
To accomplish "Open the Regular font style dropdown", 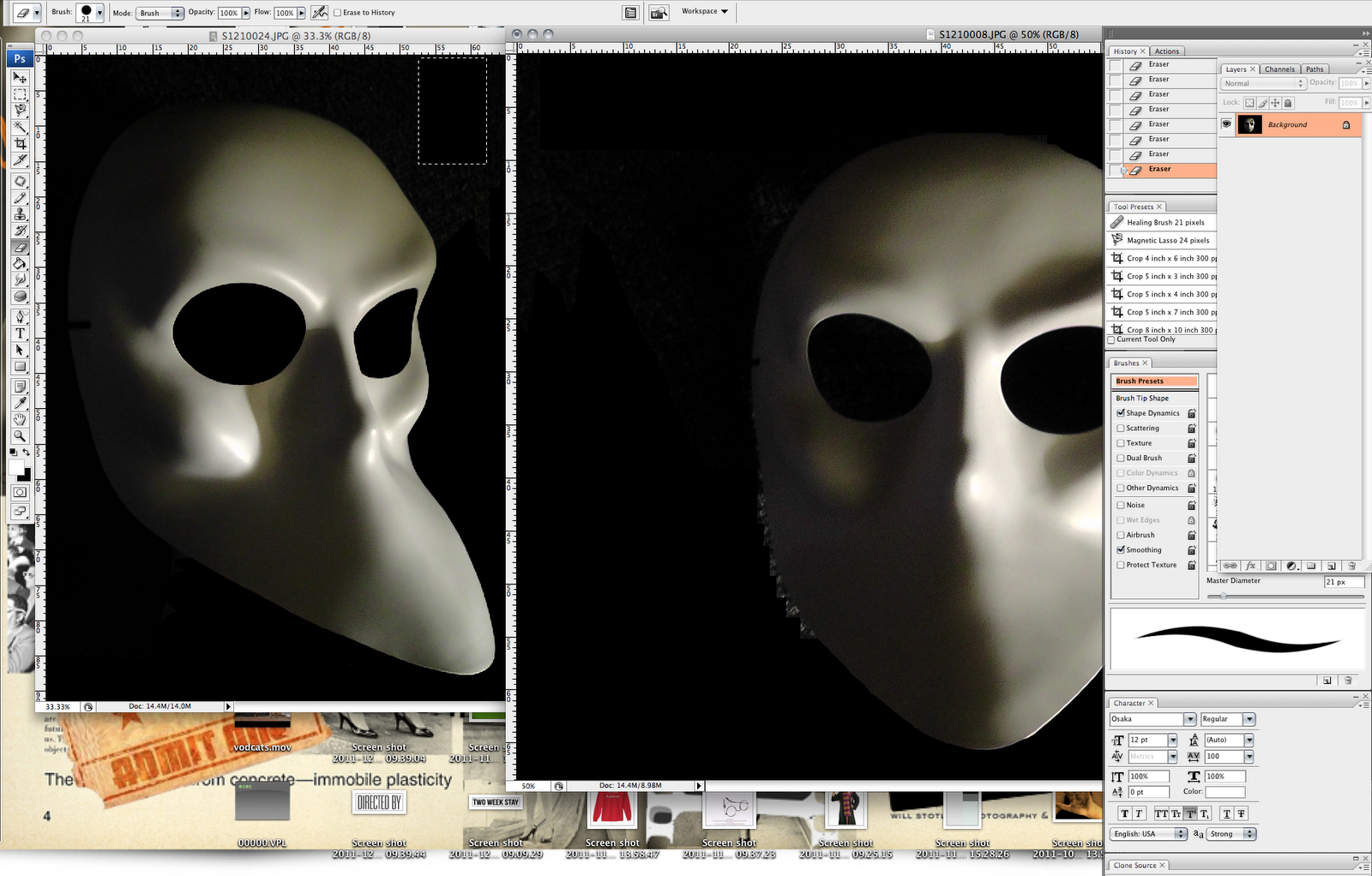I will tap(1249, 719).
